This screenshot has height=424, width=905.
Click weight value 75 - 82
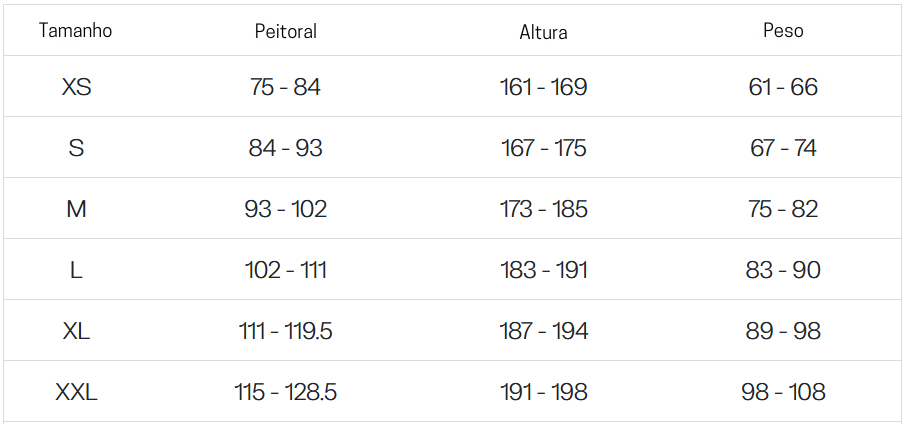coord(783,209)
